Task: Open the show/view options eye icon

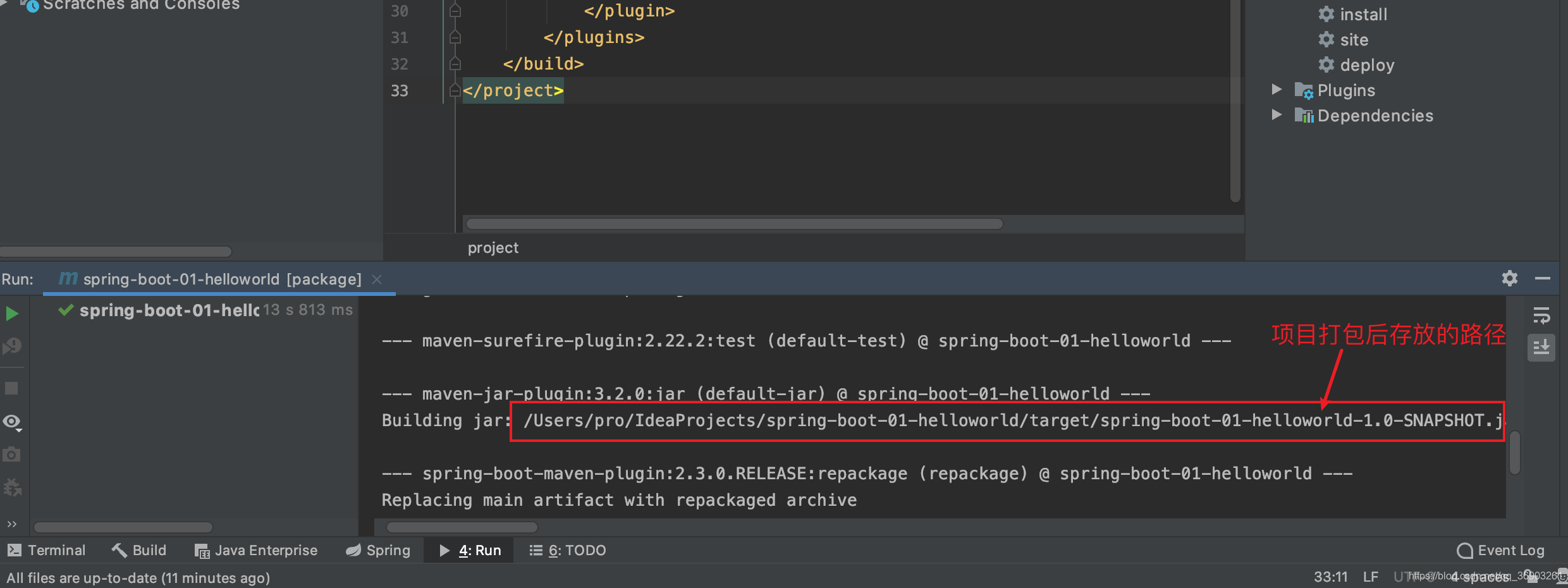Action: pyautogui.click(x=12, y=422)
